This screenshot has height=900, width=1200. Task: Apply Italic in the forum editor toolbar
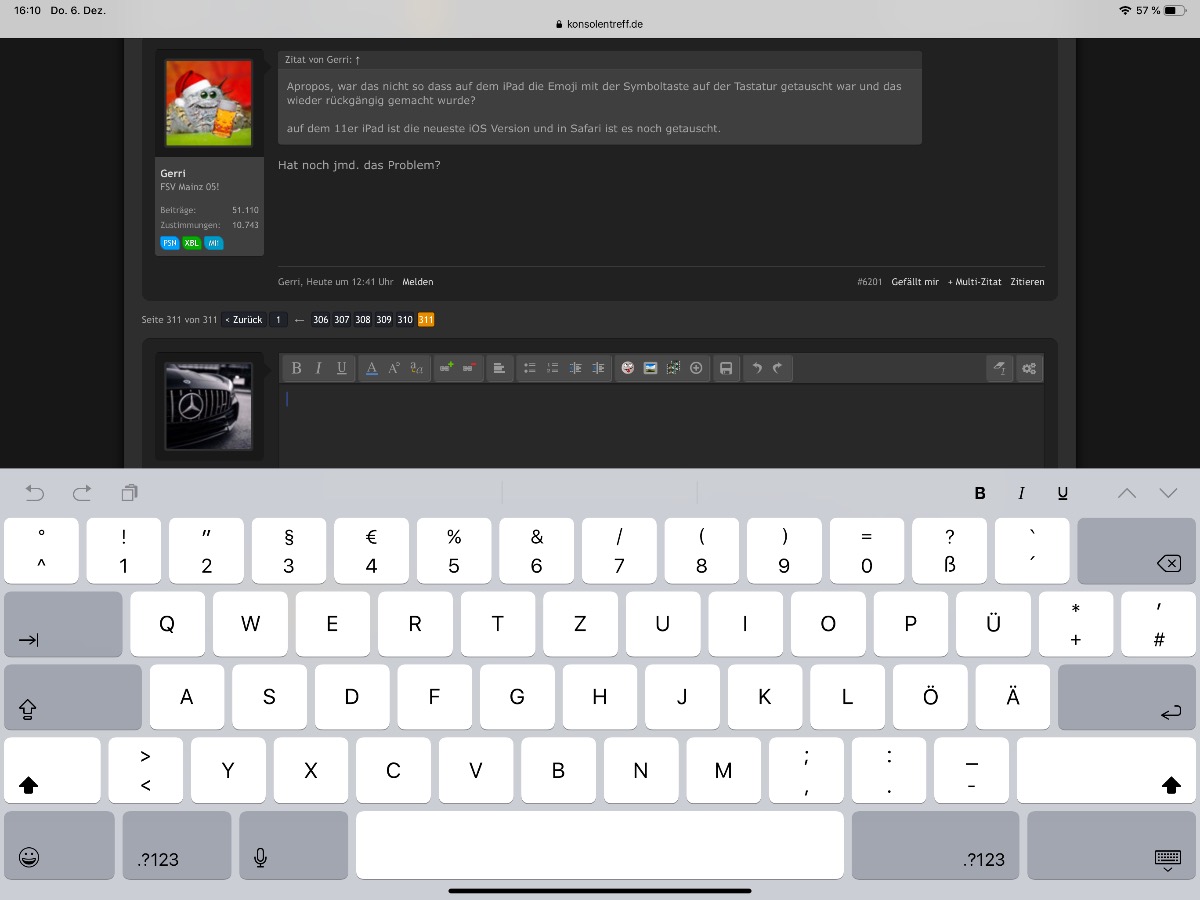[x=319, y=368]
